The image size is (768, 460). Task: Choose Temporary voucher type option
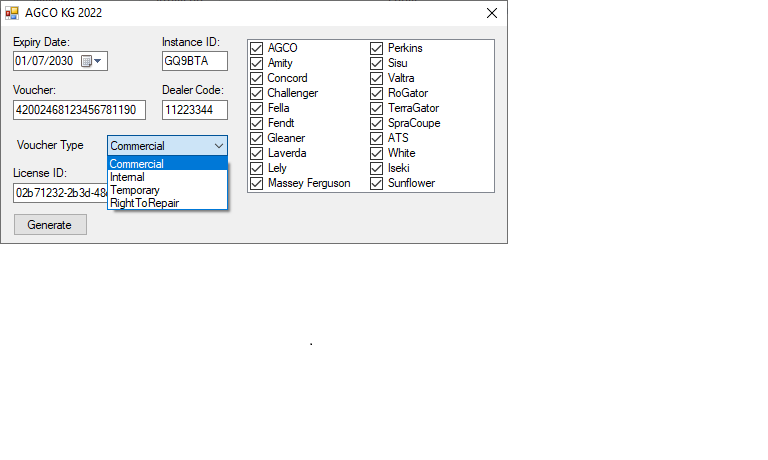pyautogui.click(x=135, y=190)
